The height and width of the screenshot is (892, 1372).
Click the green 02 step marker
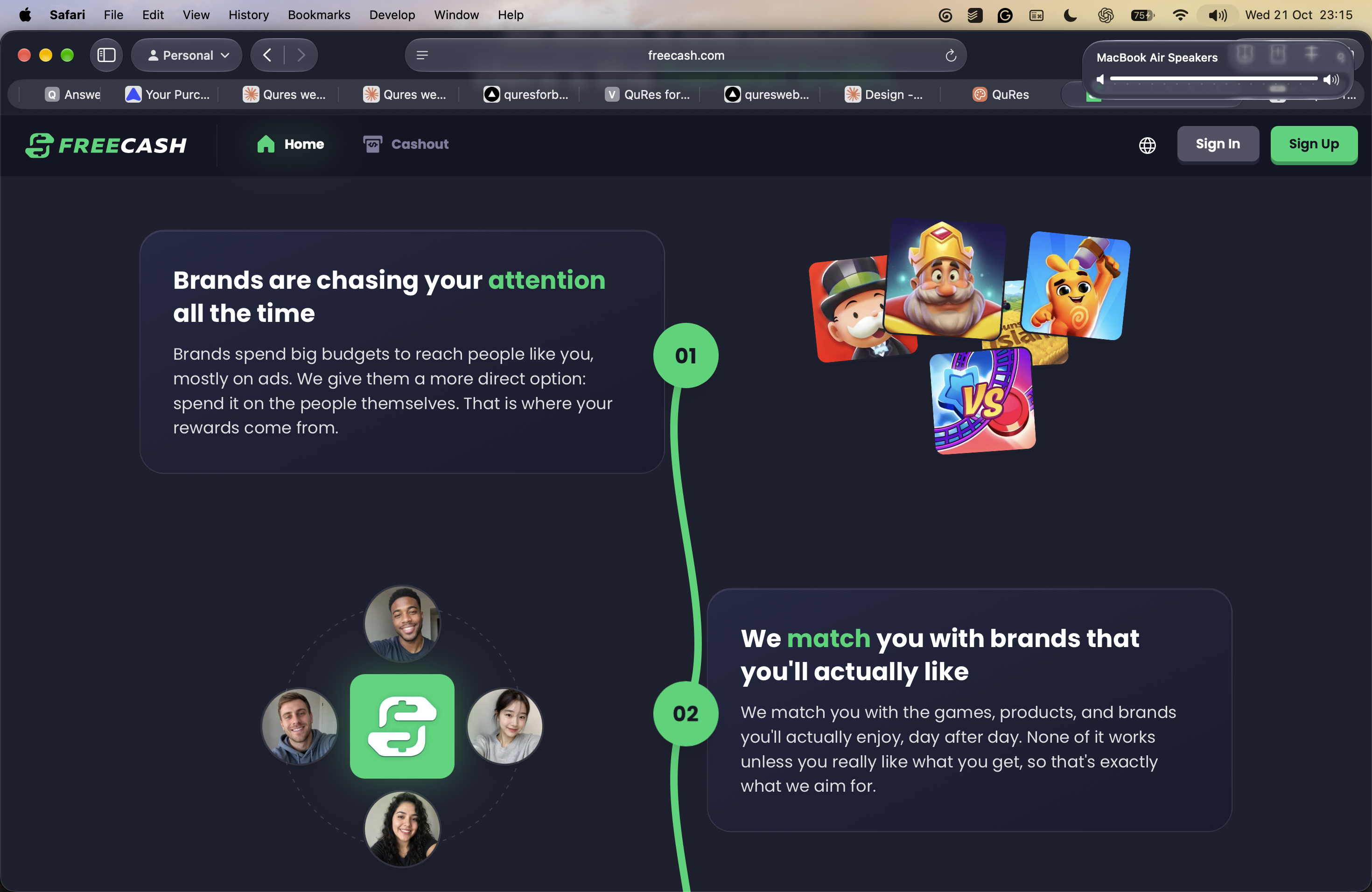click(686, 713)
